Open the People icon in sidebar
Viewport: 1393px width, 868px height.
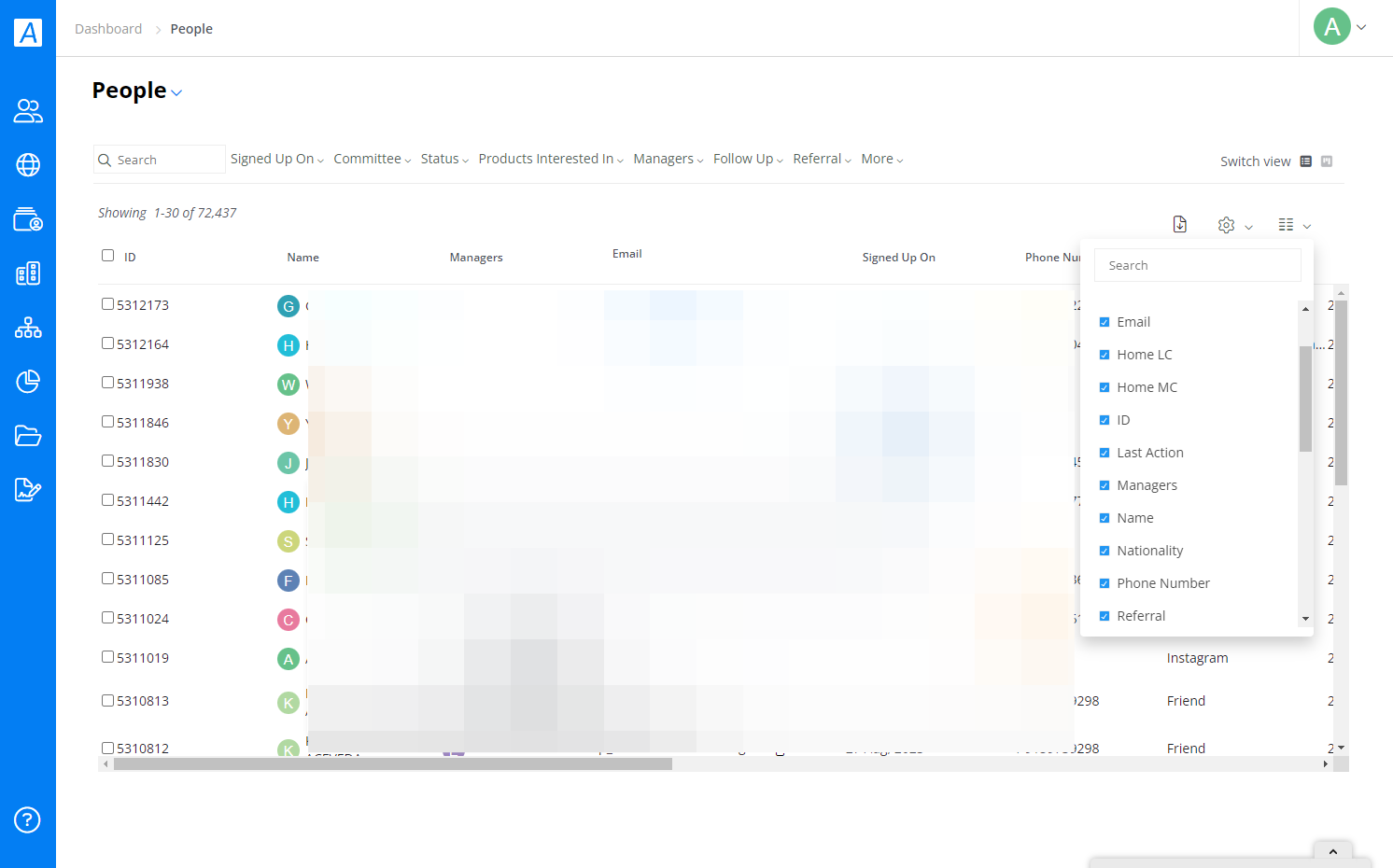click(28, 111)
